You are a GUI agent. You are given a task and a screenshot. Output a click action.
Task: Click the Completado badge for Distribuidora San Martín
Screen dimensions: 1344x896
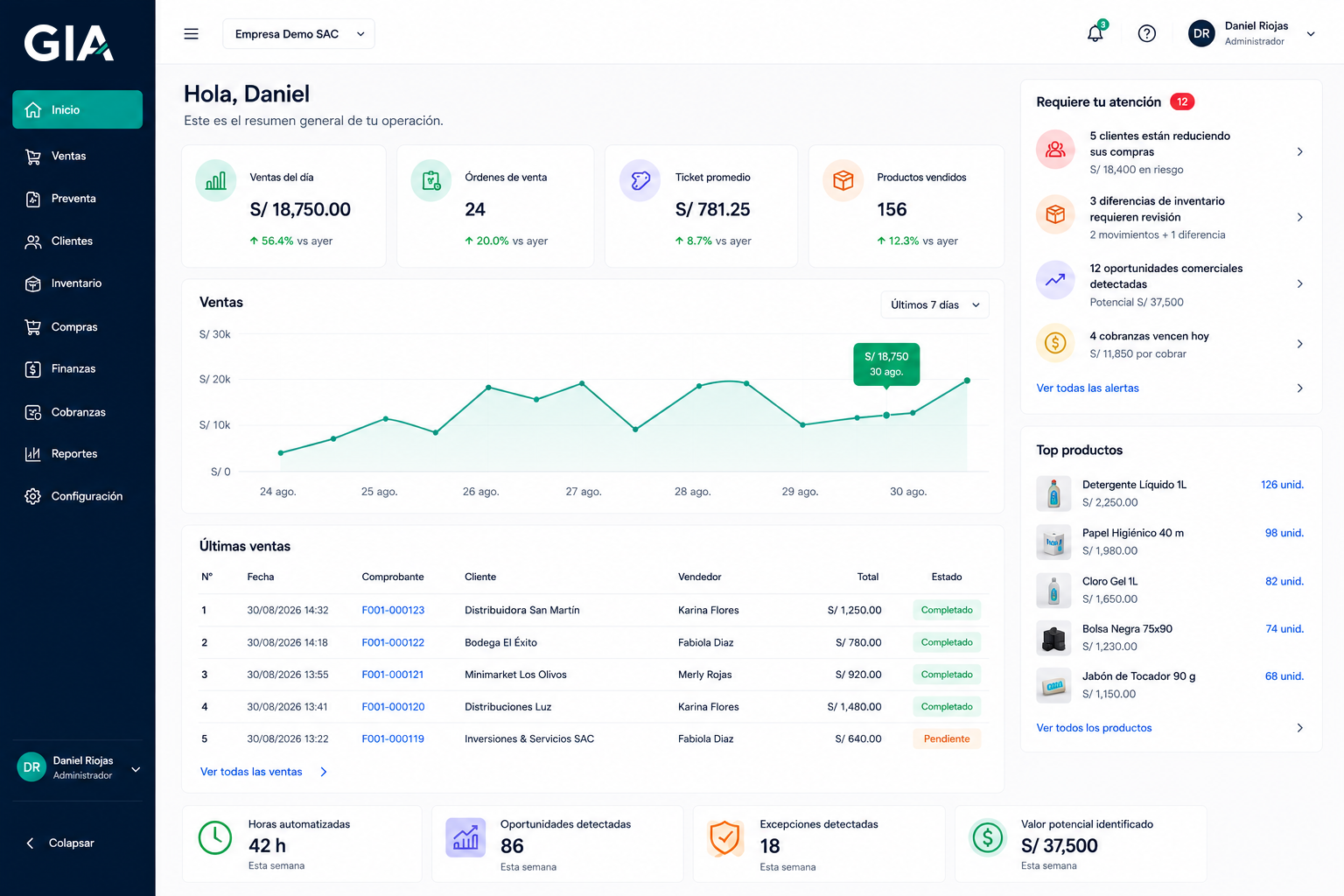tap(947, 610)
